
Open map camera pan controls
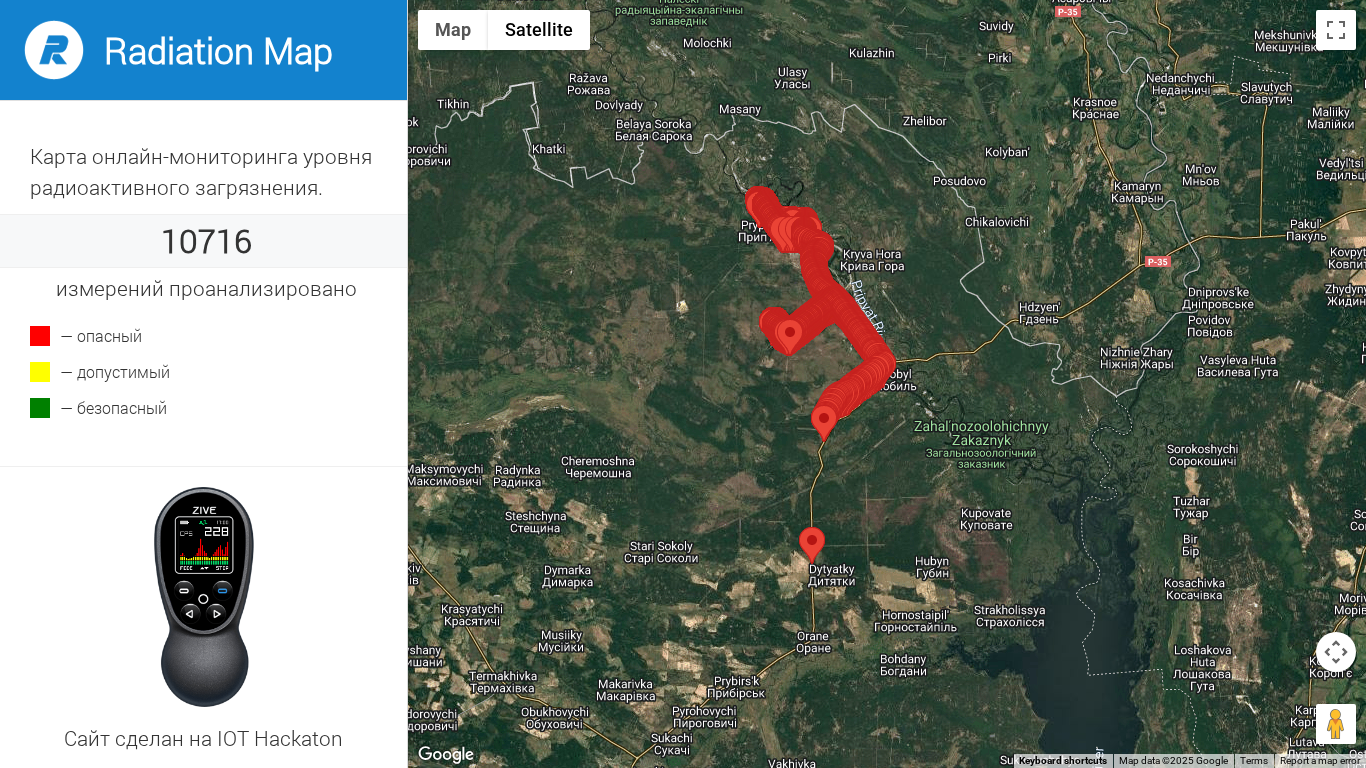point(1335,652)
